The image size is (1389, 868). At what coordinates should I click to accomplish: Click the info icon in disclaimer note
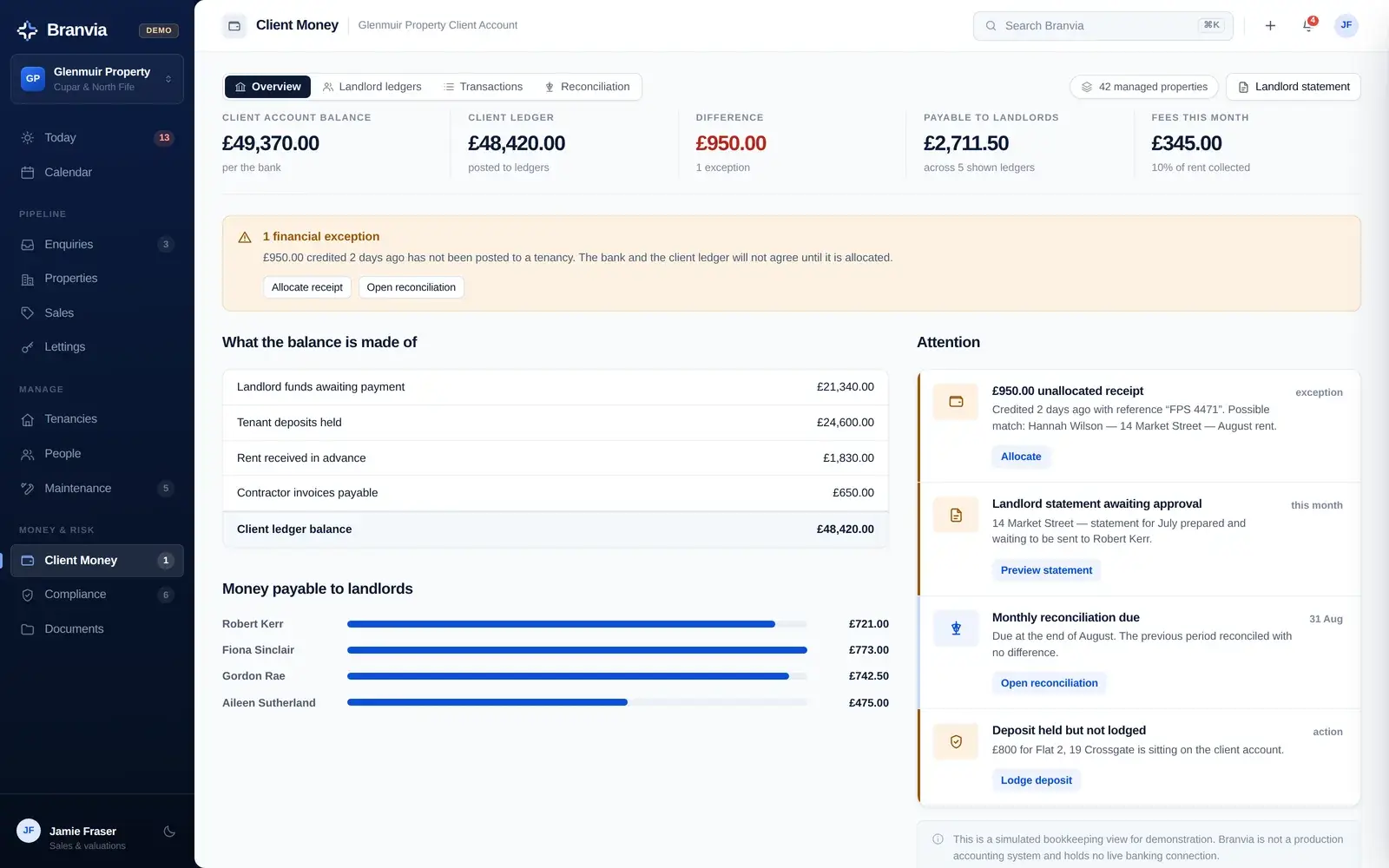[938, 839]
